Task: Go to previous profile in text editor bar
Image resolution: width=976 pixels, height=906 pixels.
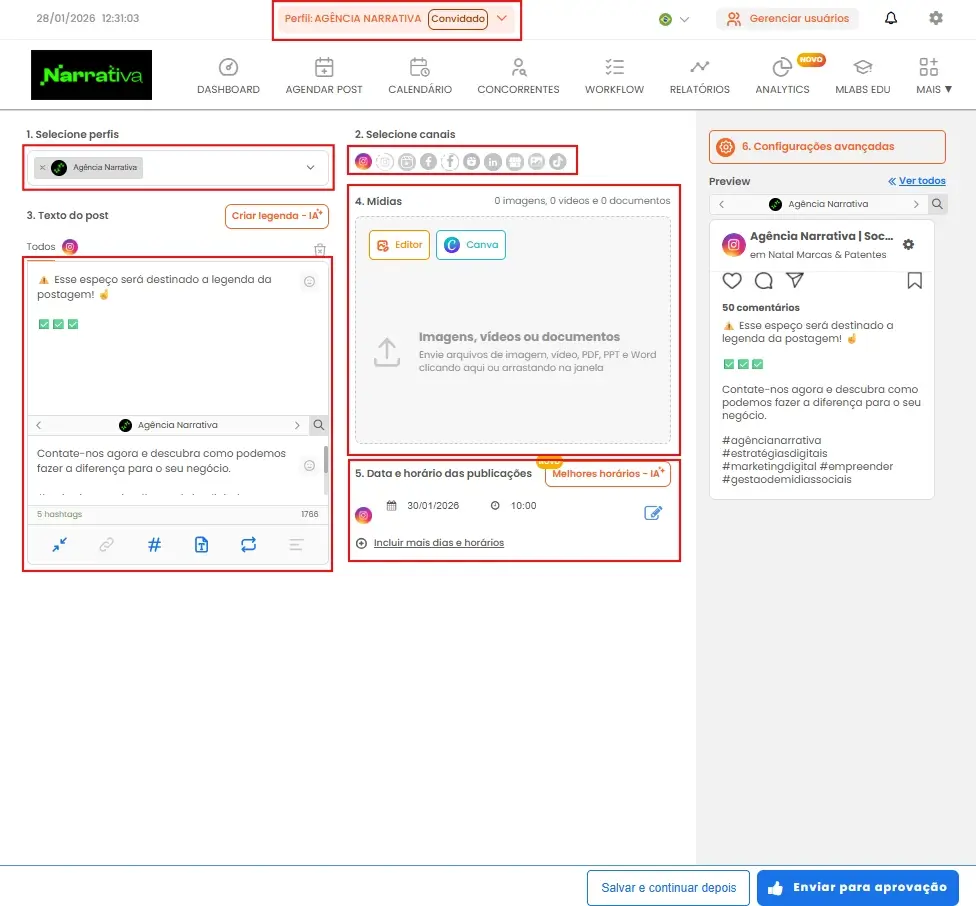Action: click(39, 425)
